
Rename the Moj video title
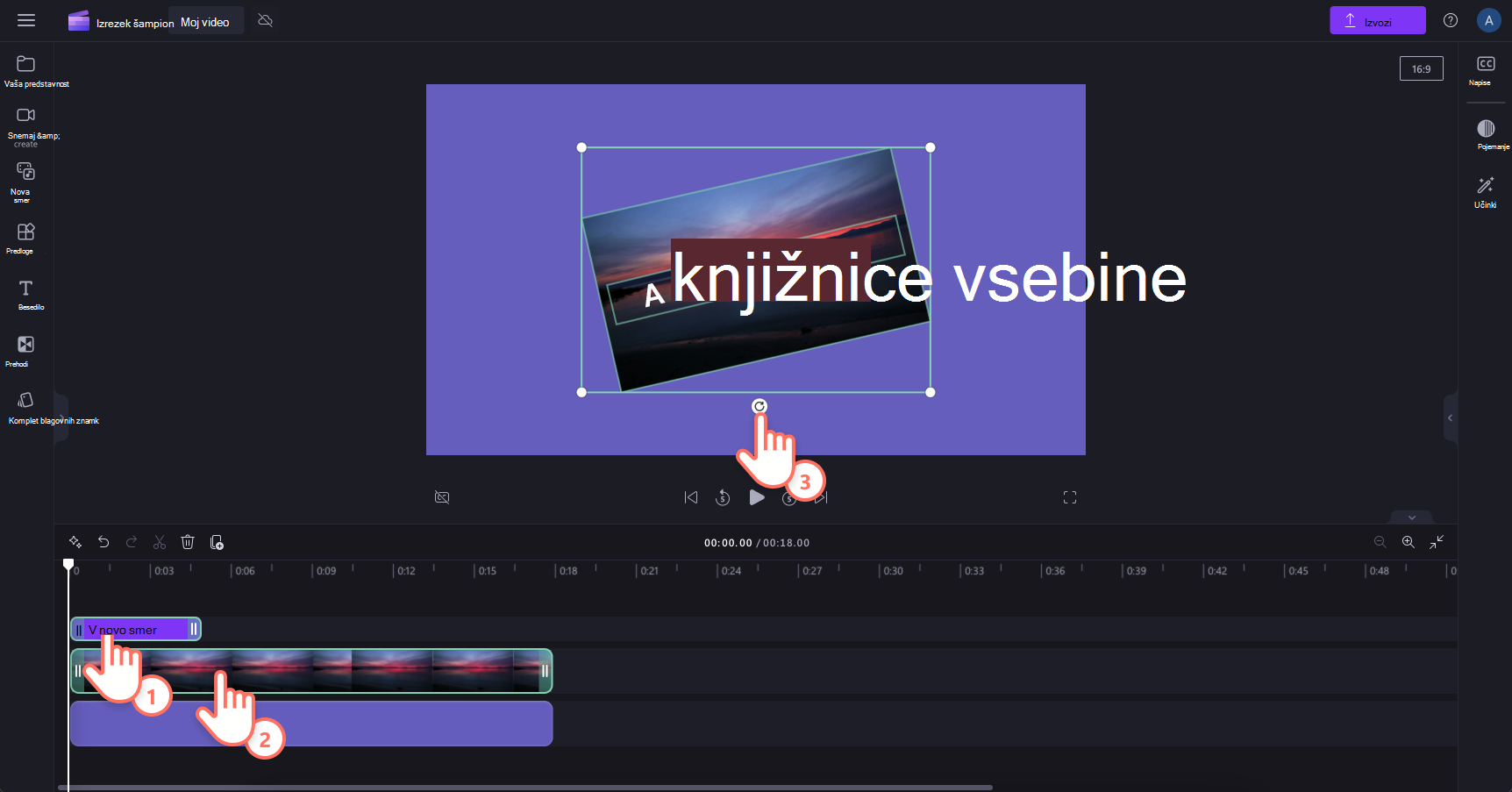tap(205, 22)
